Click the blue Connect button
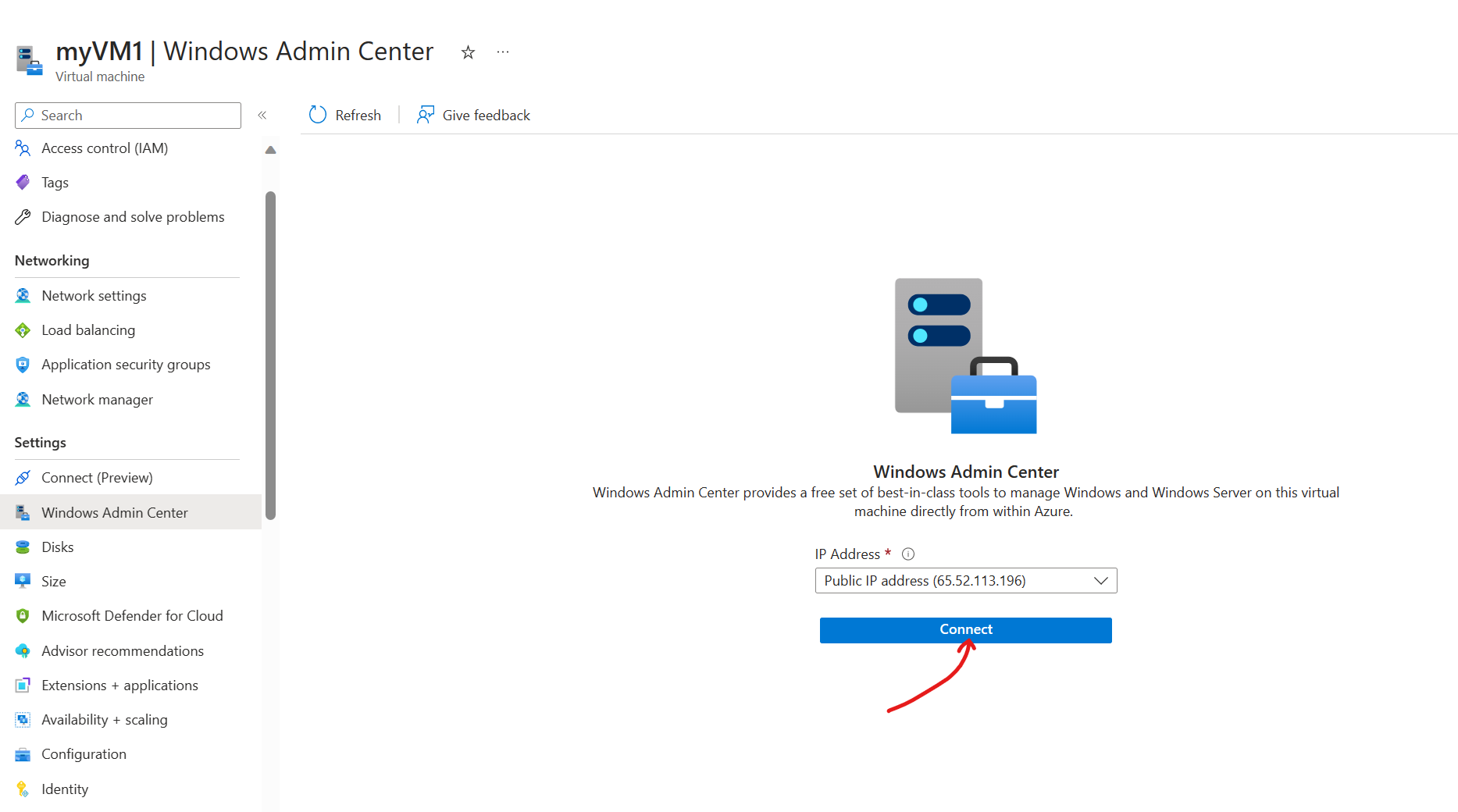The height and width of the screenshot is (812, 1458). pos(966,630)
